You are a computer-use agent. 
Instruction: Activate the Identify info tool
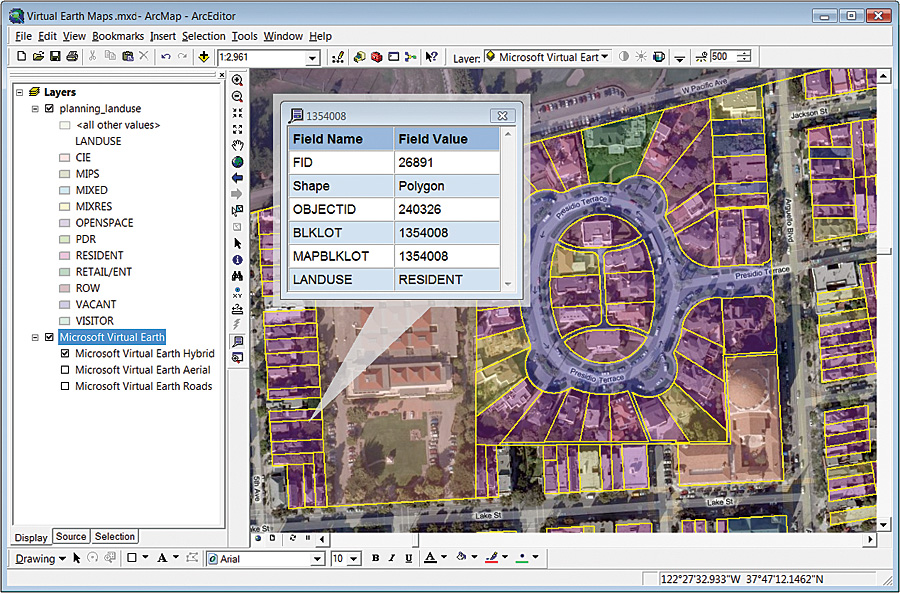[x=237, y=260]
